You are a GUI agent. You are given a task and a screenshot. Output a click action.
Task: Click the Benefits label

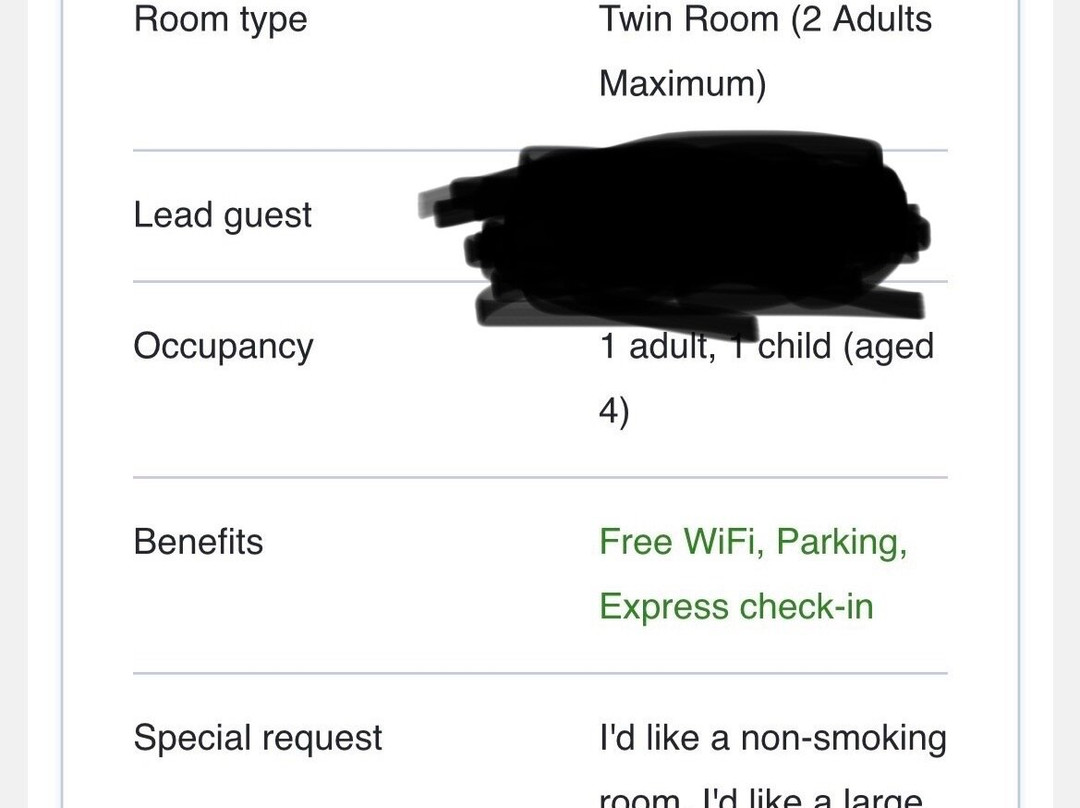[198, 542]
